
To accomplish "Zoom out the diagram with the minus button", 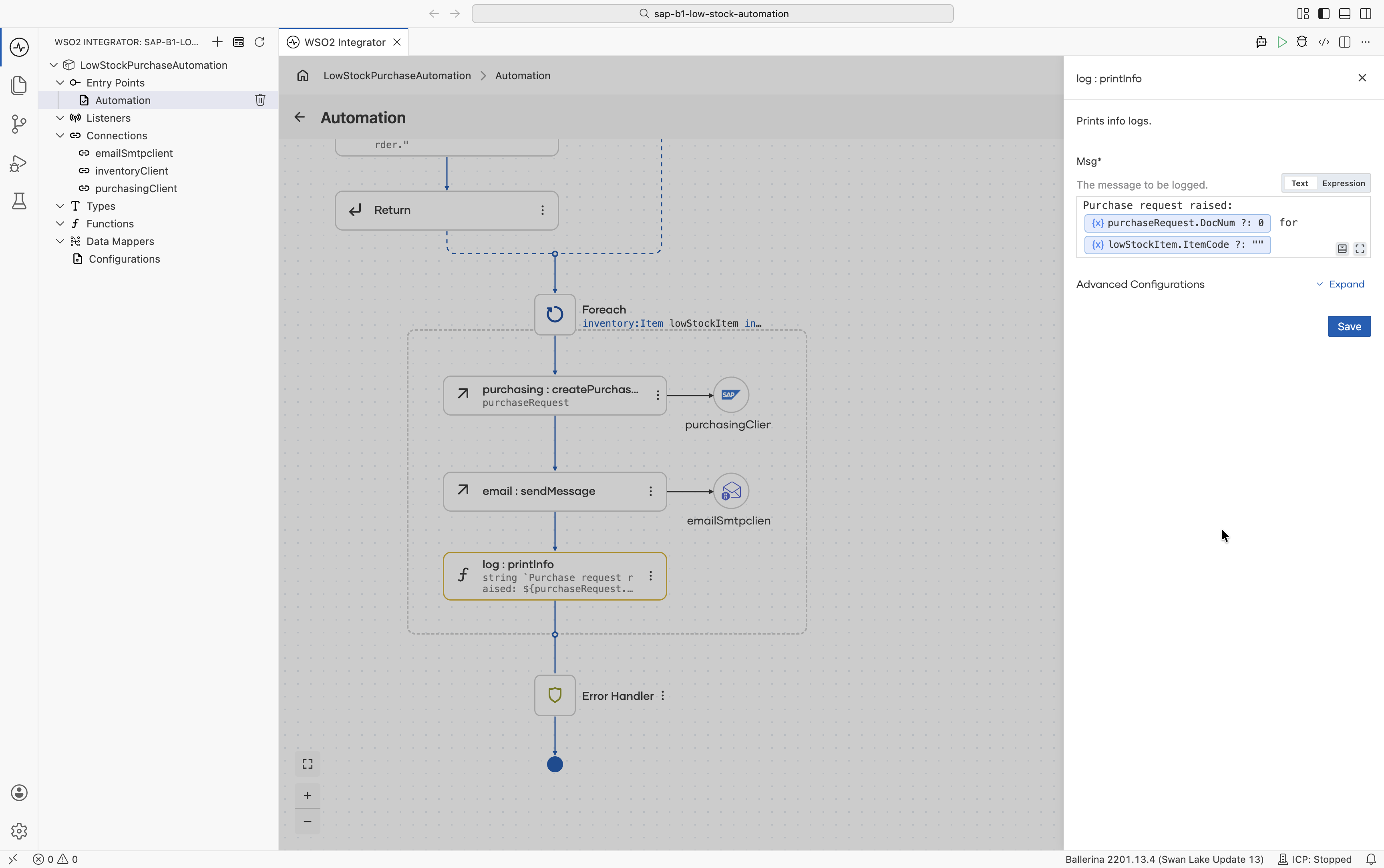I will click(x=308, y=822).
